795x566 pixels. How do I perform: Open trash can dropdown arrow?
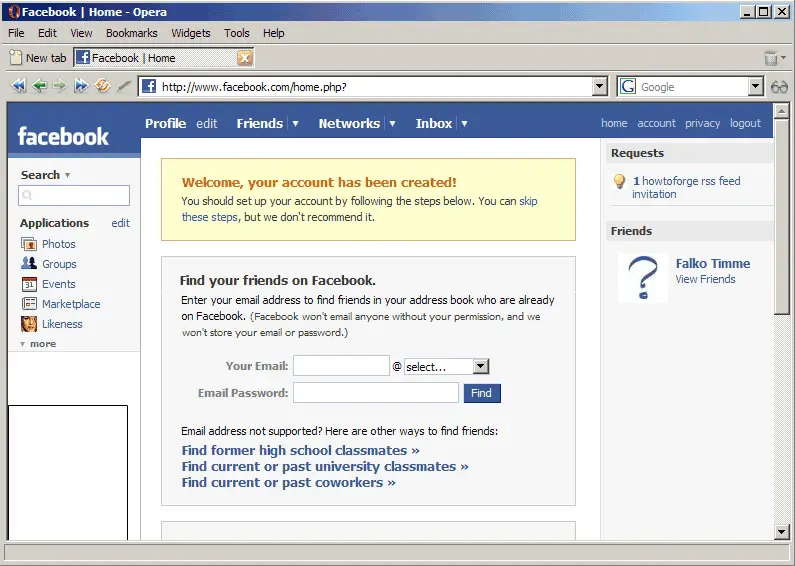coord(784,58)
